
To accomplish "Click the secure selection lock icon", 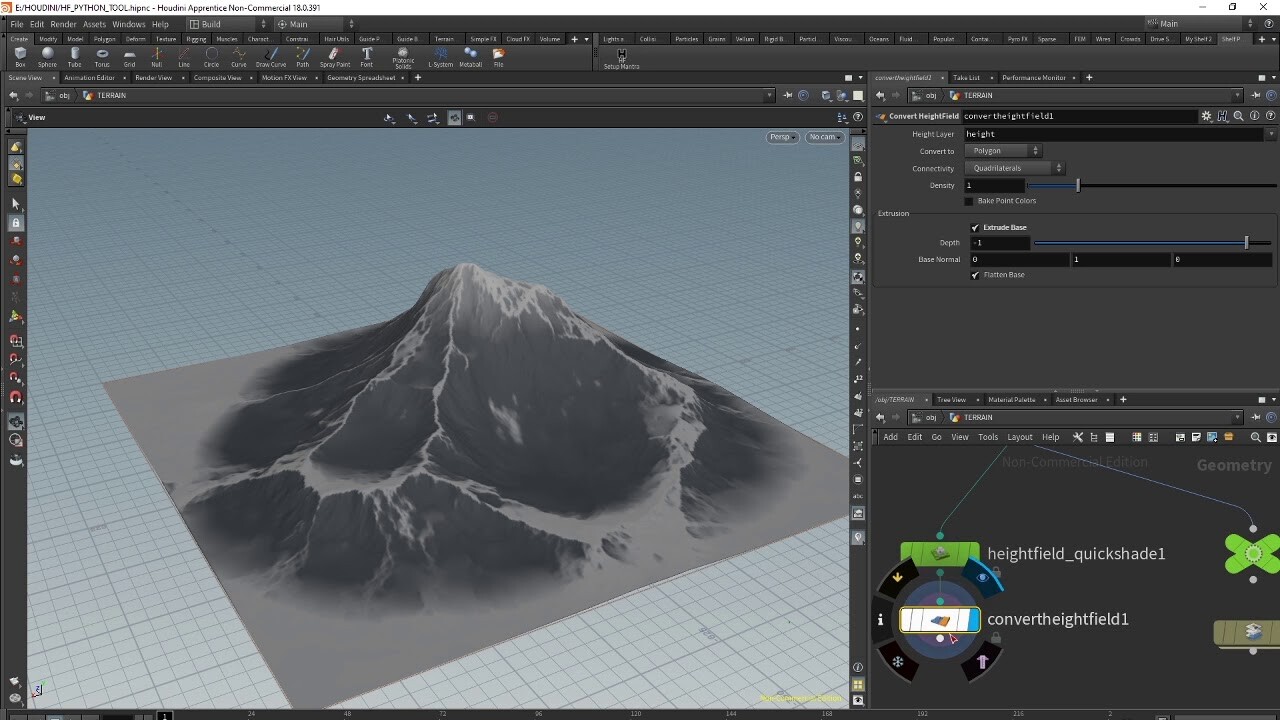I will pyautogui.click(x=857, y=179).
